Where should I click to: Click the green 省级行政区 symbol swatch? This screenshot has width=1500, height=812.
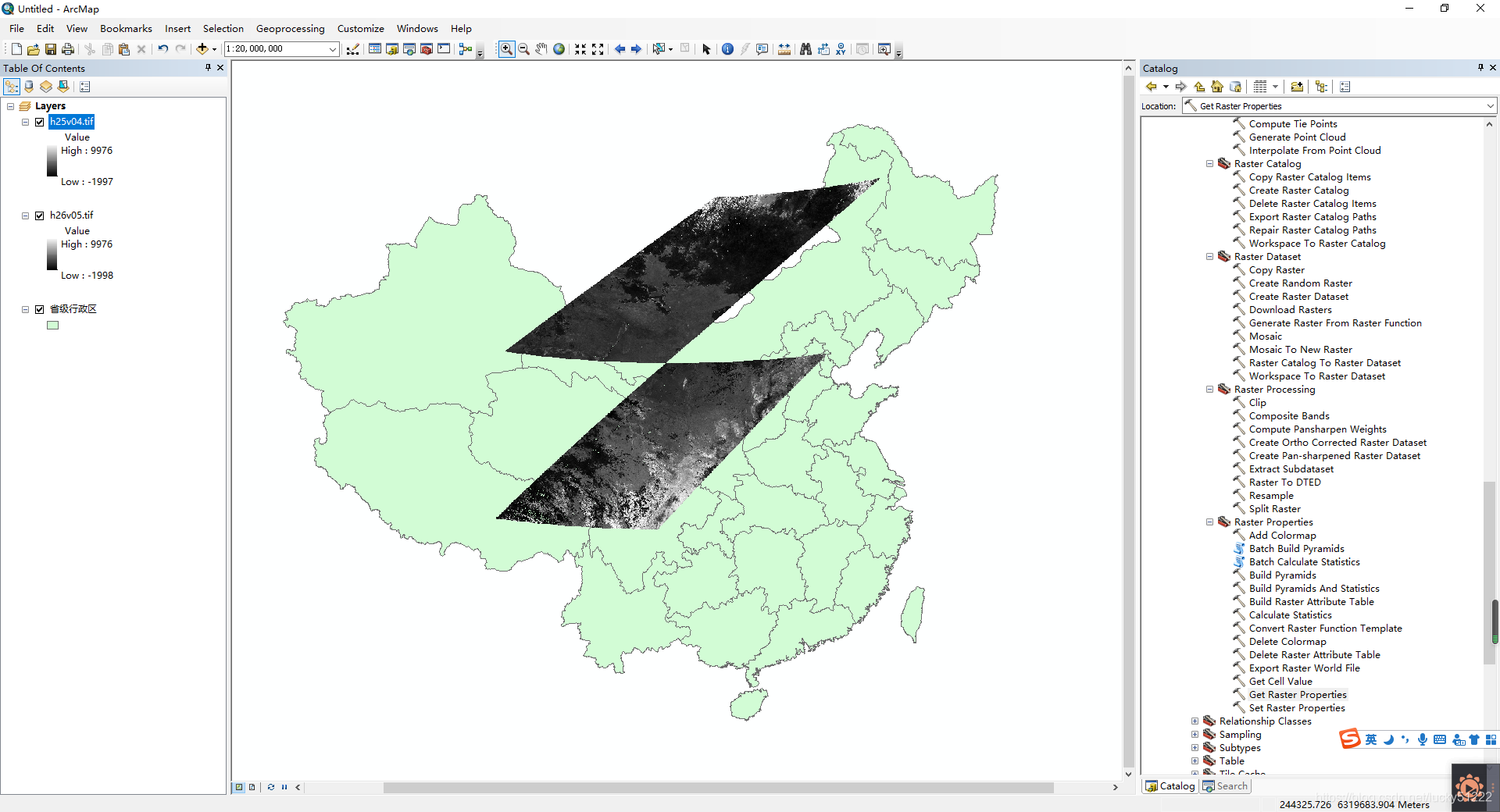[52, 325]
